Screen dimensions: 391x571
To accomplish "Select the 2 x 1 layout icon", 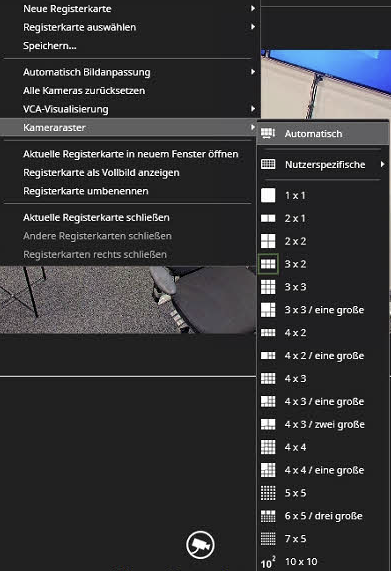I will 268,218.
